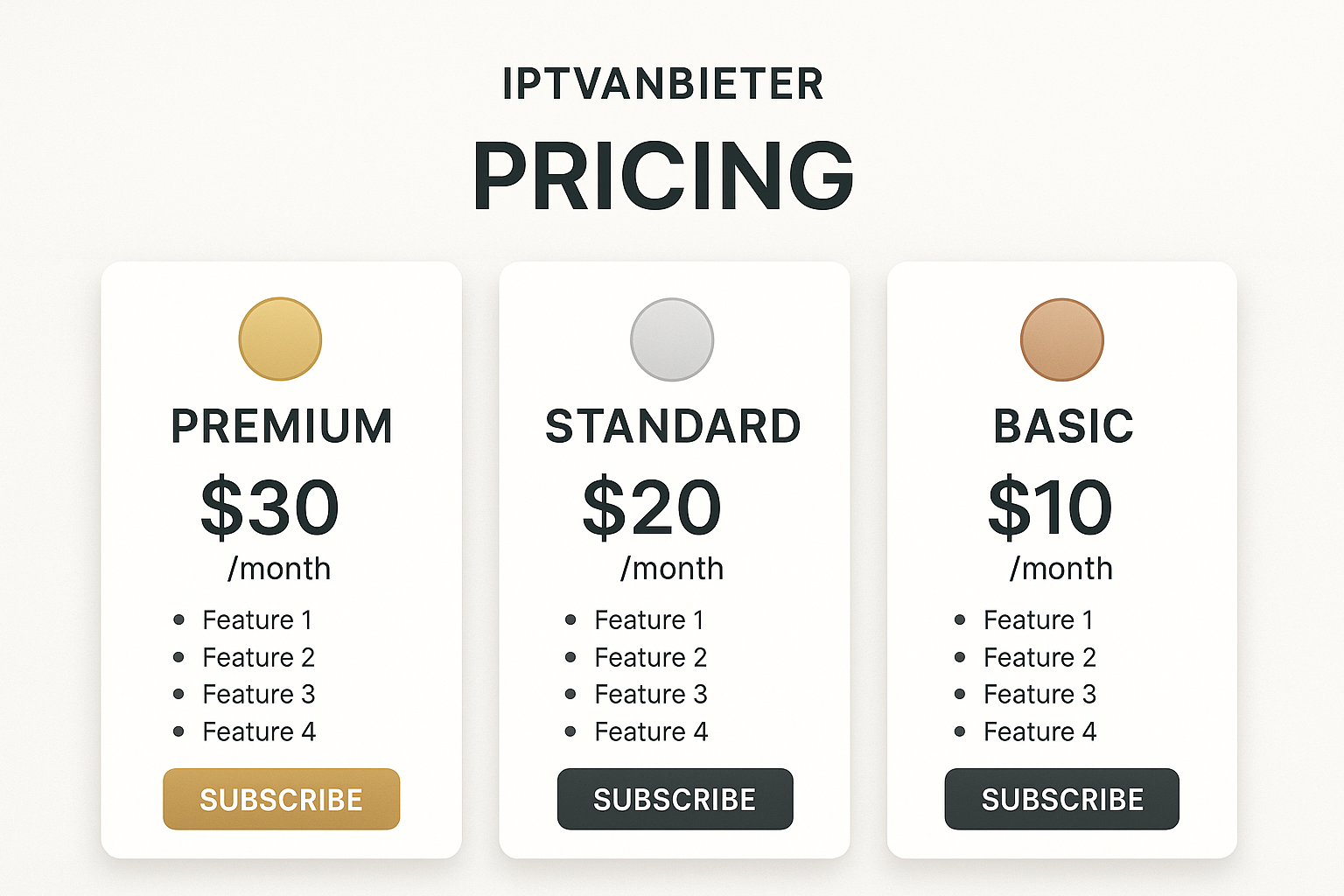Select the BASIC plan heading

pyautogui.click(x=1063, y=426)
